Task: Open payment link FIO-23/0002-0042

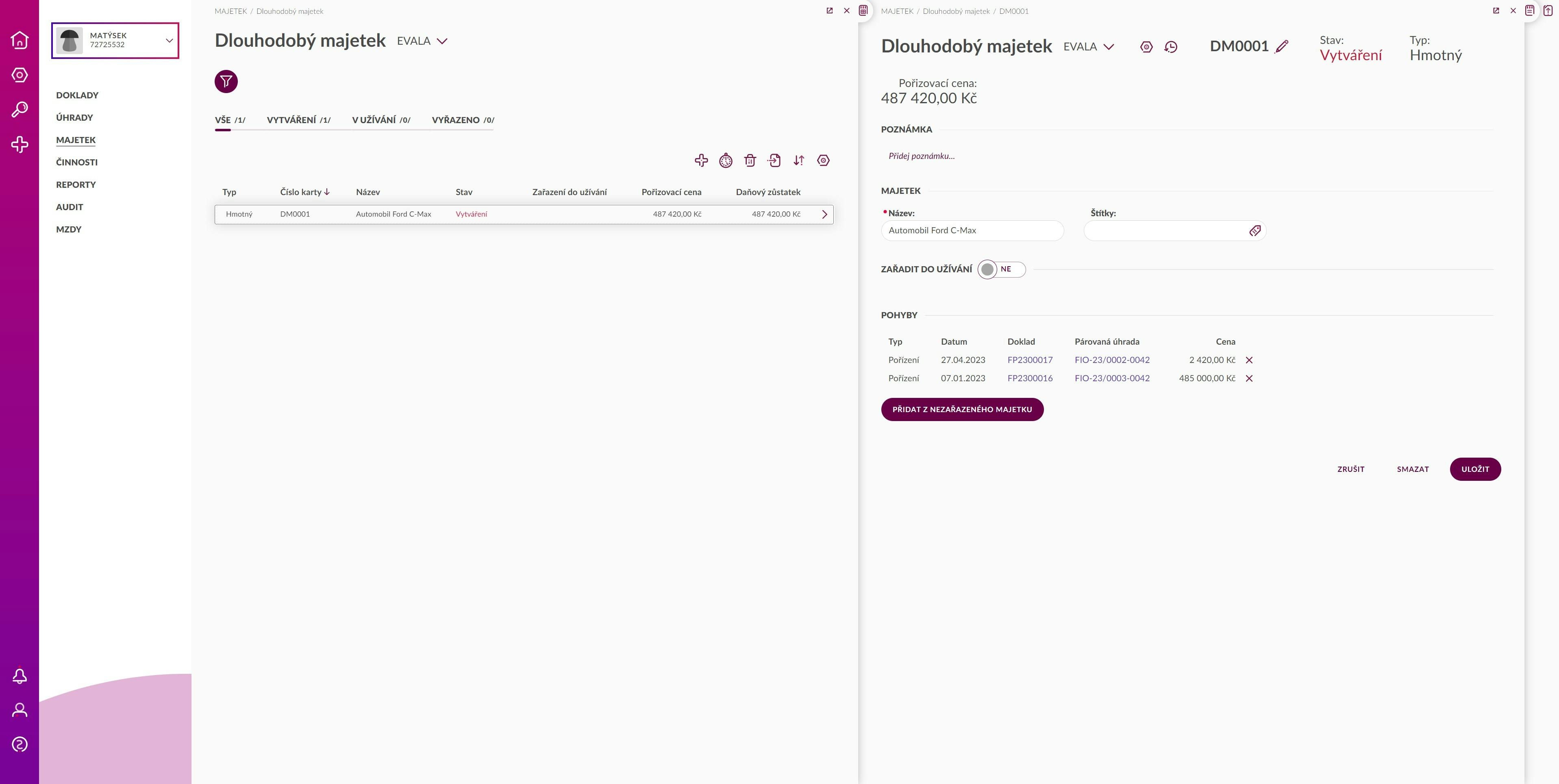Action: click(1112, 360)
